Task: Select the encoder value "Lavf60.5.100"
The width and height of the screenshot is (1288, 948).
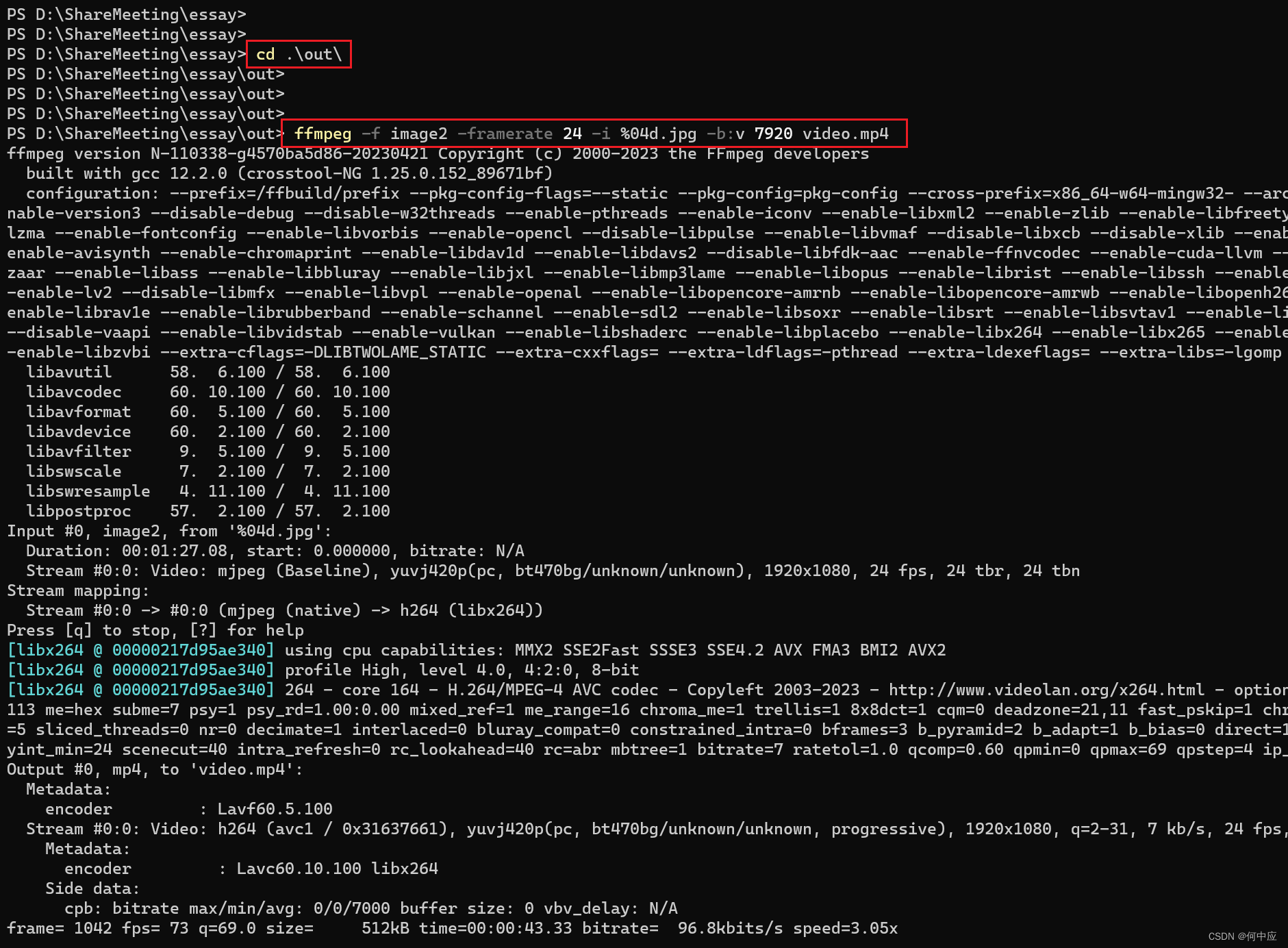Action: point(275,809)
